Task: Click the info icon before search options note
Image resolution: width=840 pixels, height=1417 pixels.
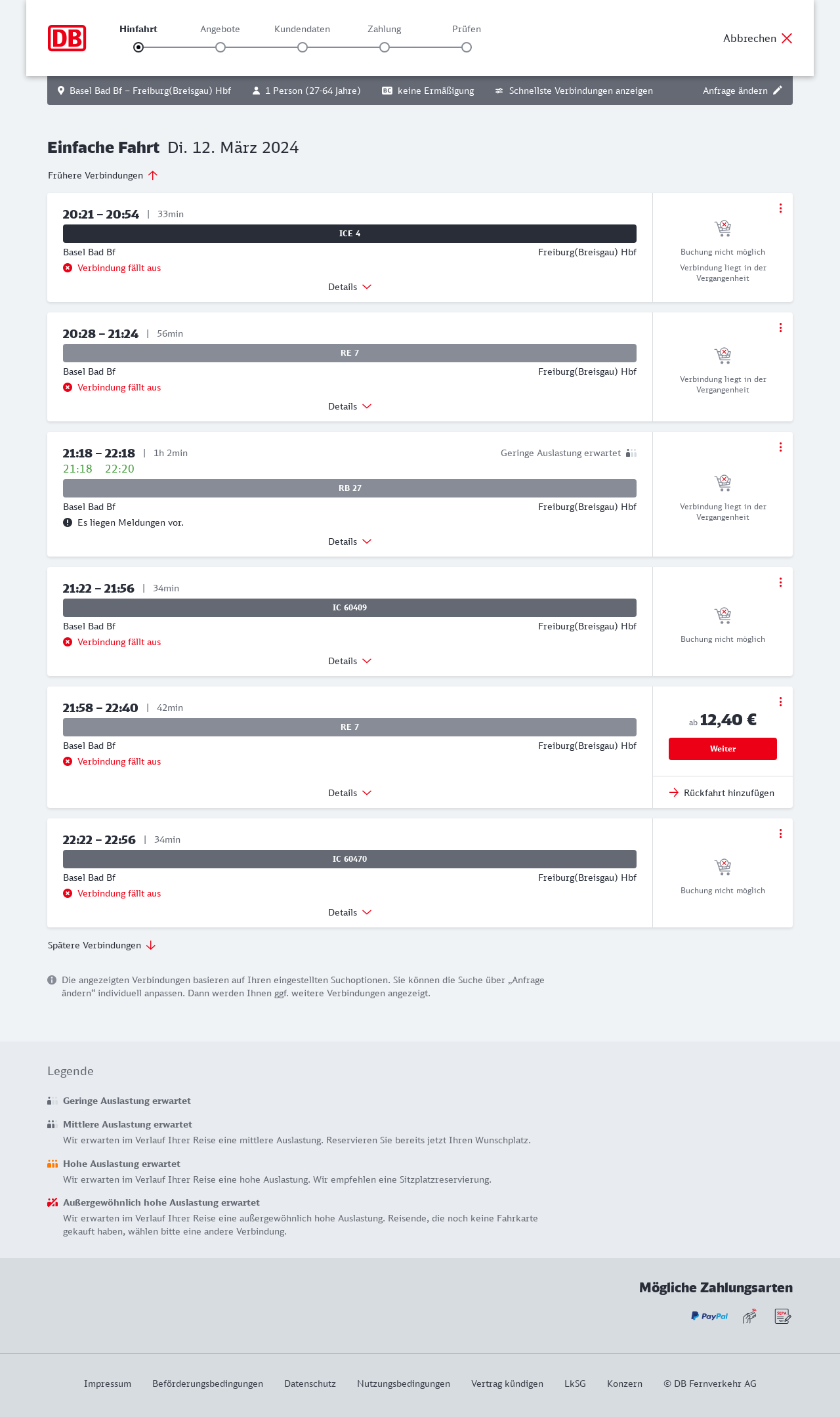Action: pyautogui.click(x=52, y=980)
